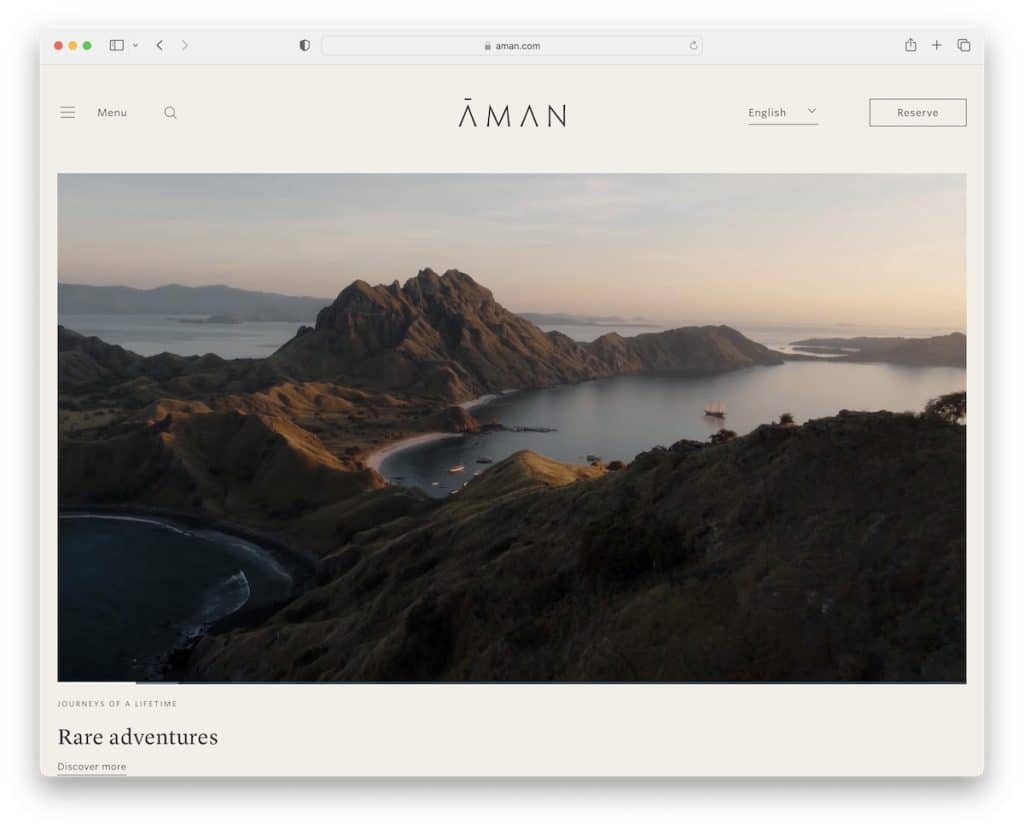The height and width of the screenshot is (829, 1024).
Task: Click the lock icon in the address bar
Action: click(488, 46)
